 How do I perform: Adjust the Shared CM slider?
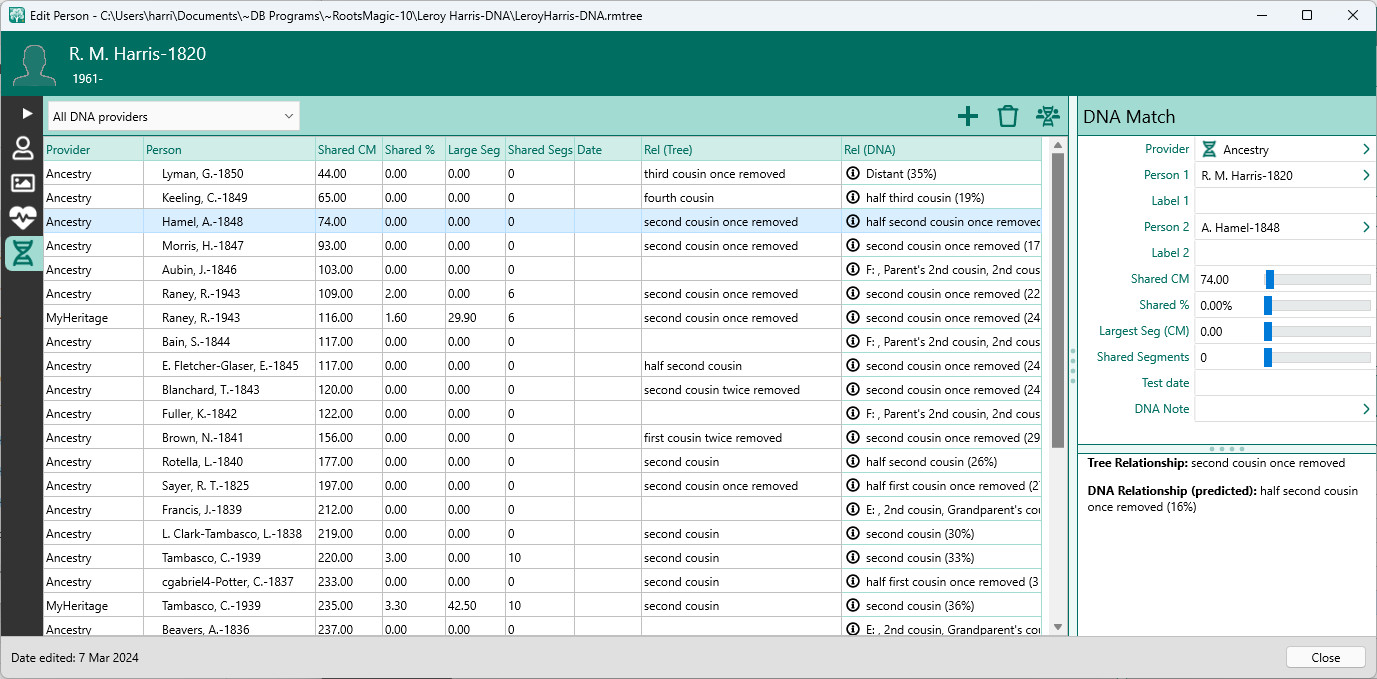pos(1269,280)
